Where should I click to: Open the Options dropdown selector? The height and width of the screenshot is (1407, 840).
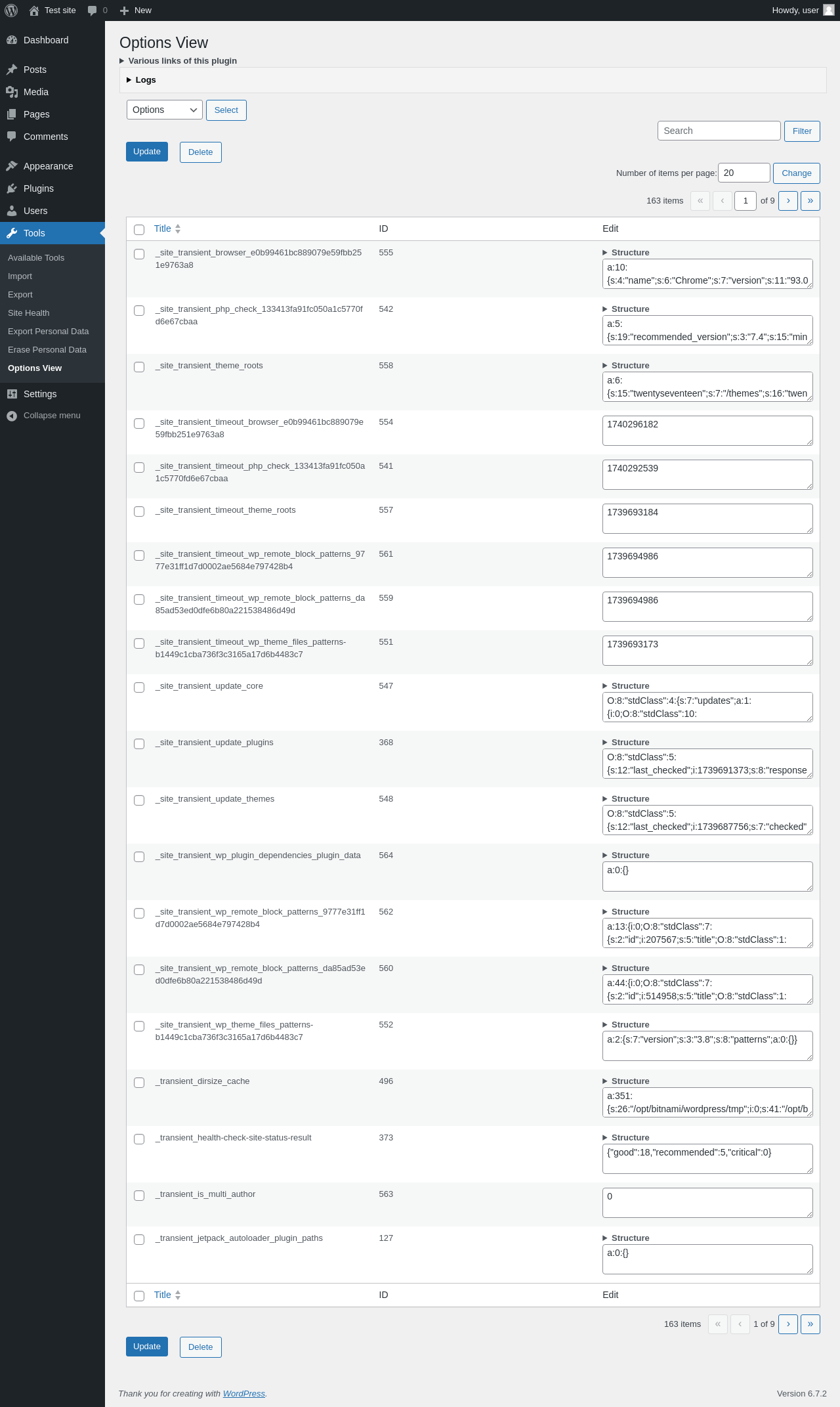[165, 110]
